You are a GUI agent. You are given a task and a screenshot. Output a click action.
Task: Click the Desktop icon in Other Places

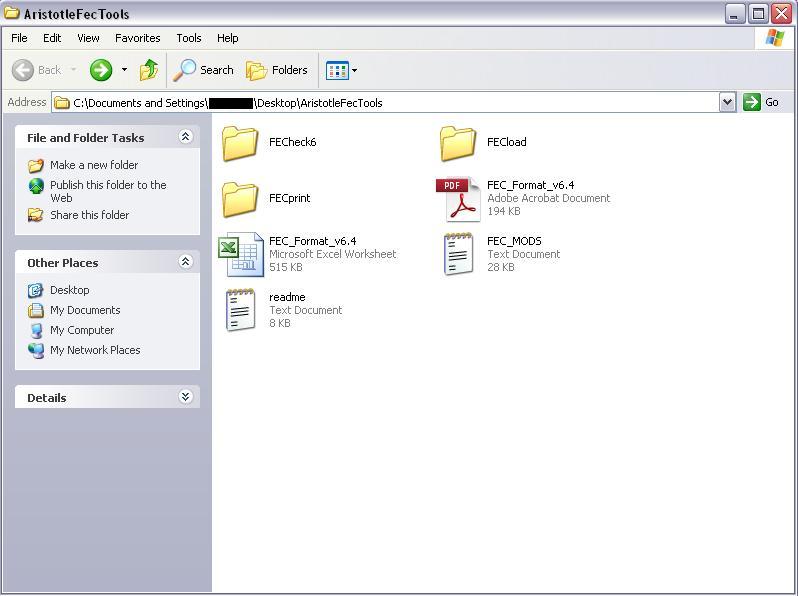point(36,290)
